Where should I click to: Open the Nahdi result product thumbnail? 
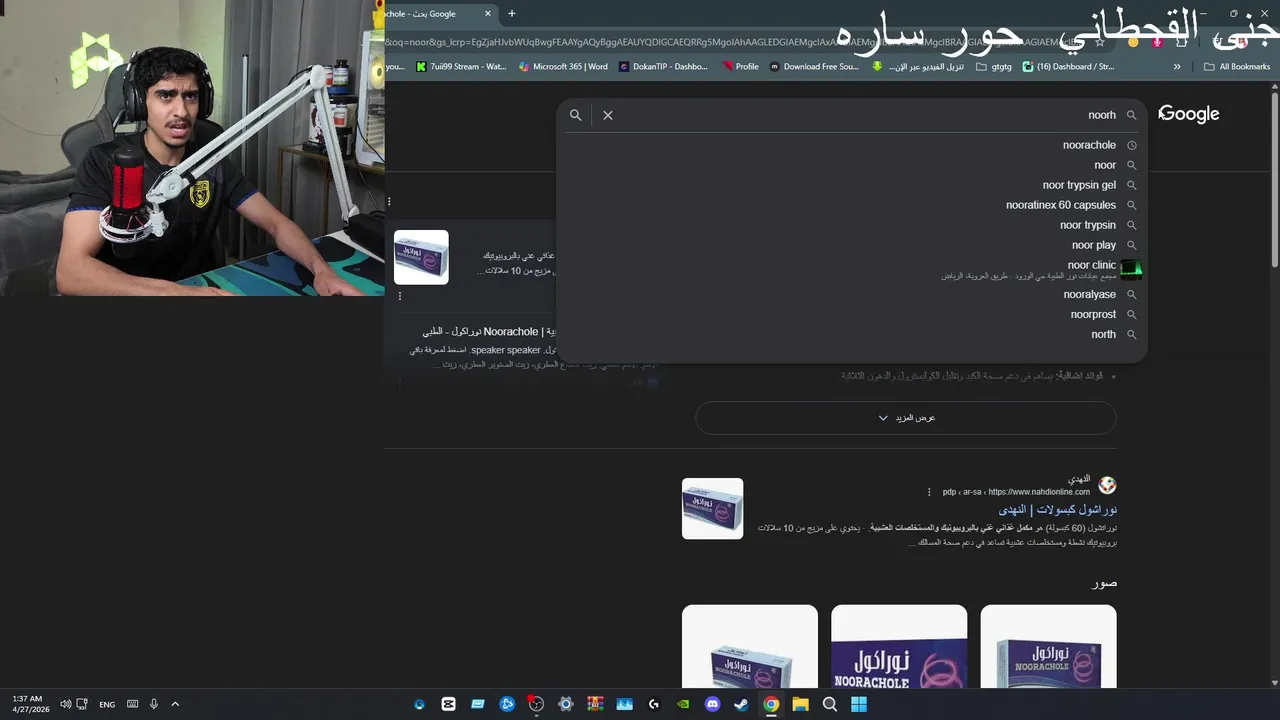[712, 509]
